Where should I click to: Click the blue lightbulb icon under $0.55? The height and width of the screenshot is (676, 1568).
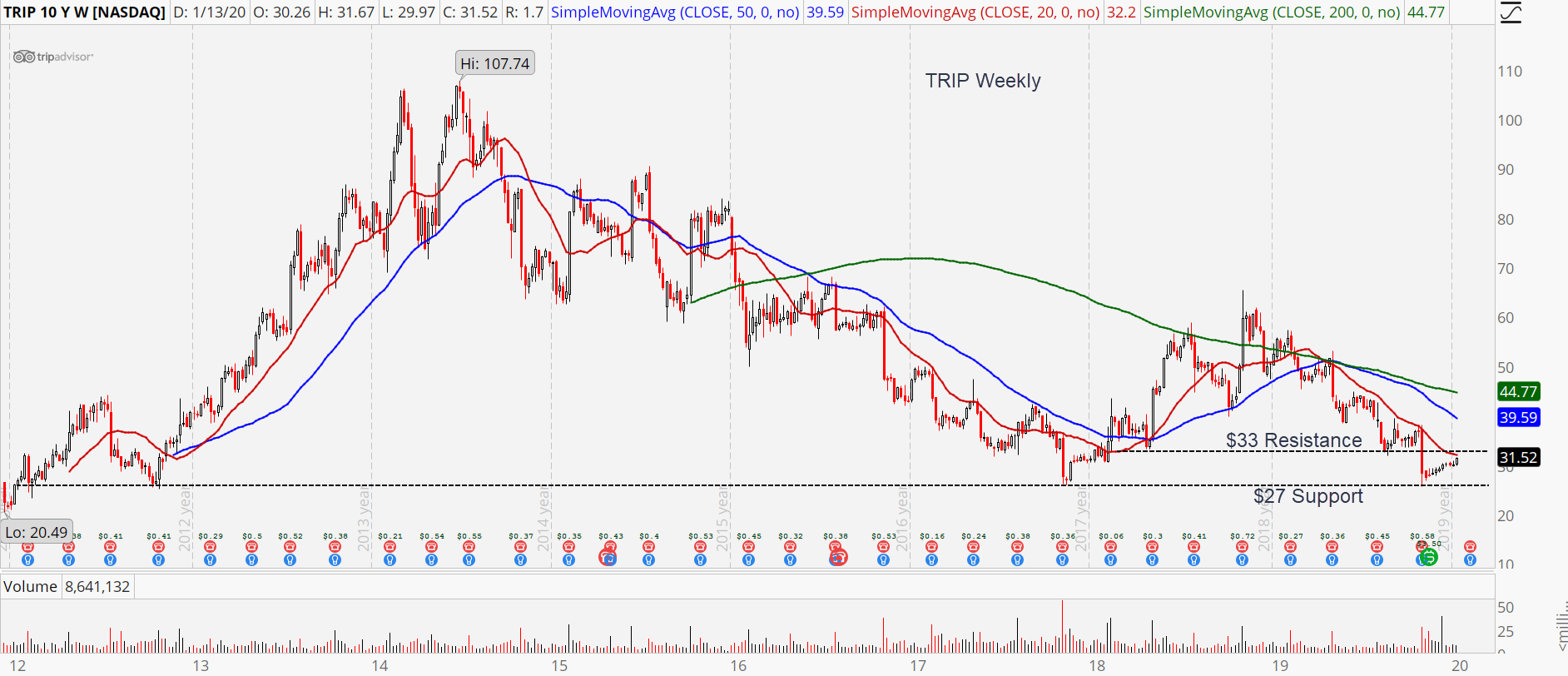click(469, 560)
